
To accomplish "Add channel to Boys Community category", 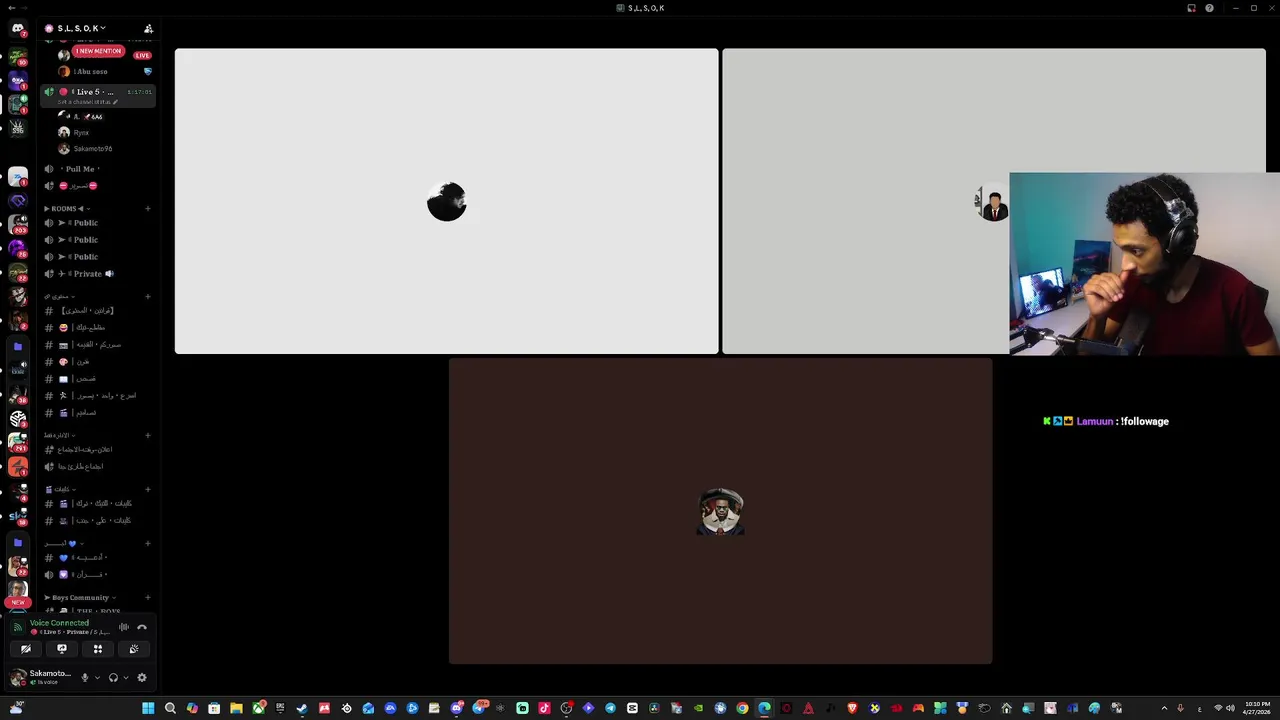I will pos(148,597).
